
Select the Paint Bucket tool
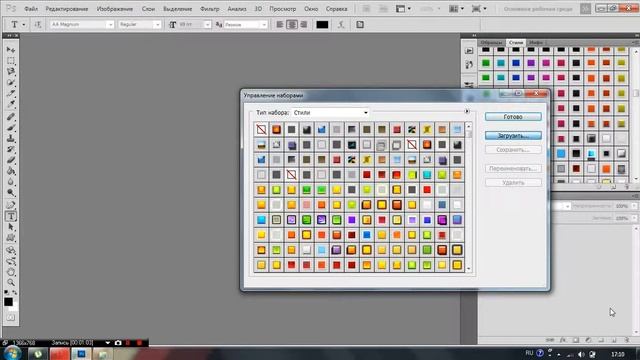point(11,171)
